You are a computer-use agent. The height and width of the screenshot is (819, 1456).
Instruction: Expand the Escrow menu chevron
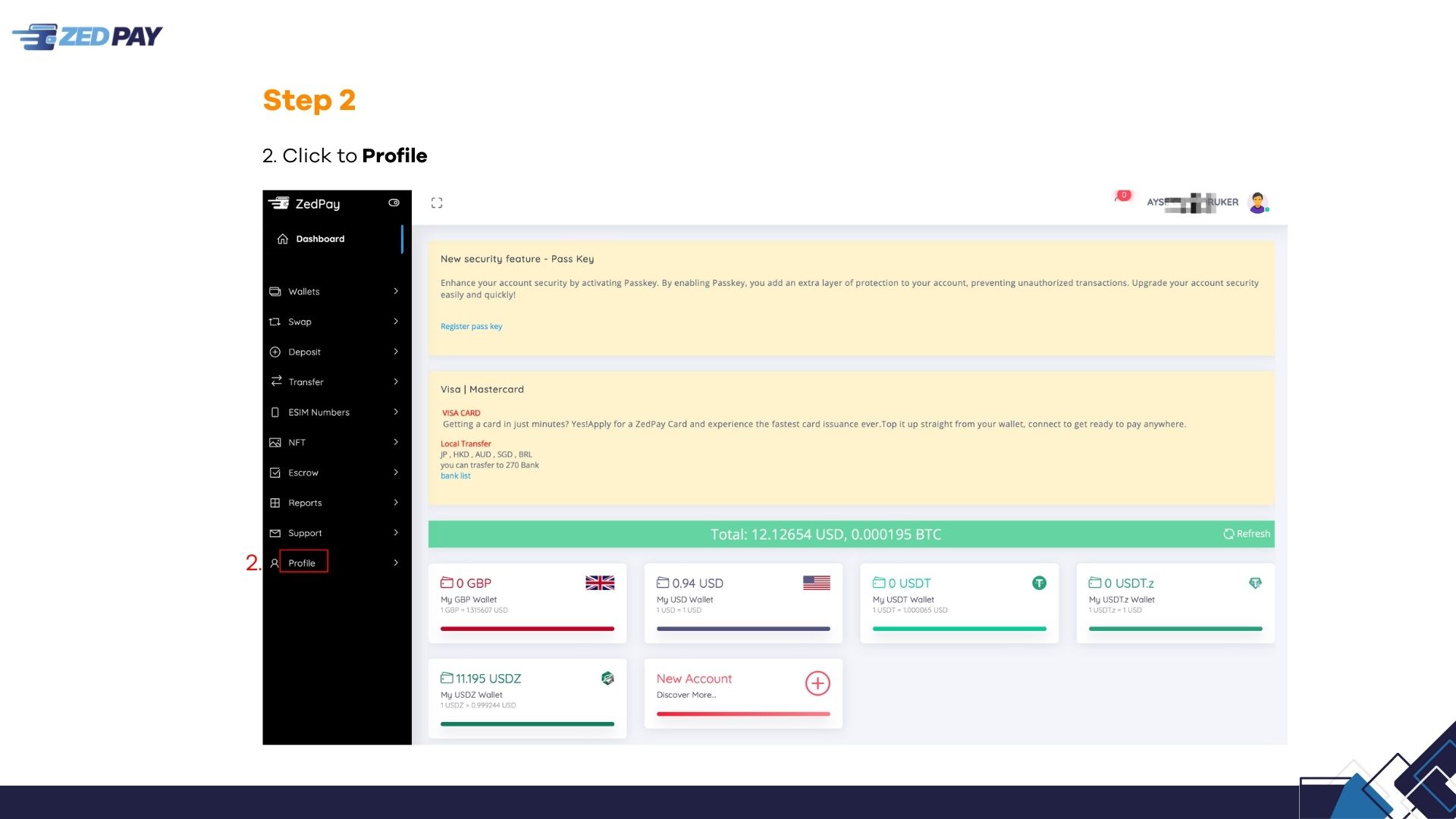396,472
